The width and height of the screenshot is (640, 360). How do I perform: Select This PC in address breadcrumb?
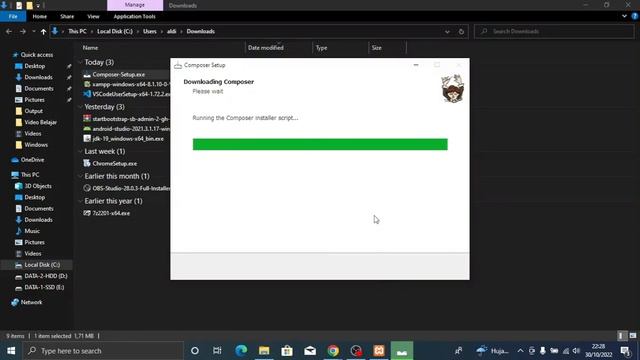coord(77,31)
